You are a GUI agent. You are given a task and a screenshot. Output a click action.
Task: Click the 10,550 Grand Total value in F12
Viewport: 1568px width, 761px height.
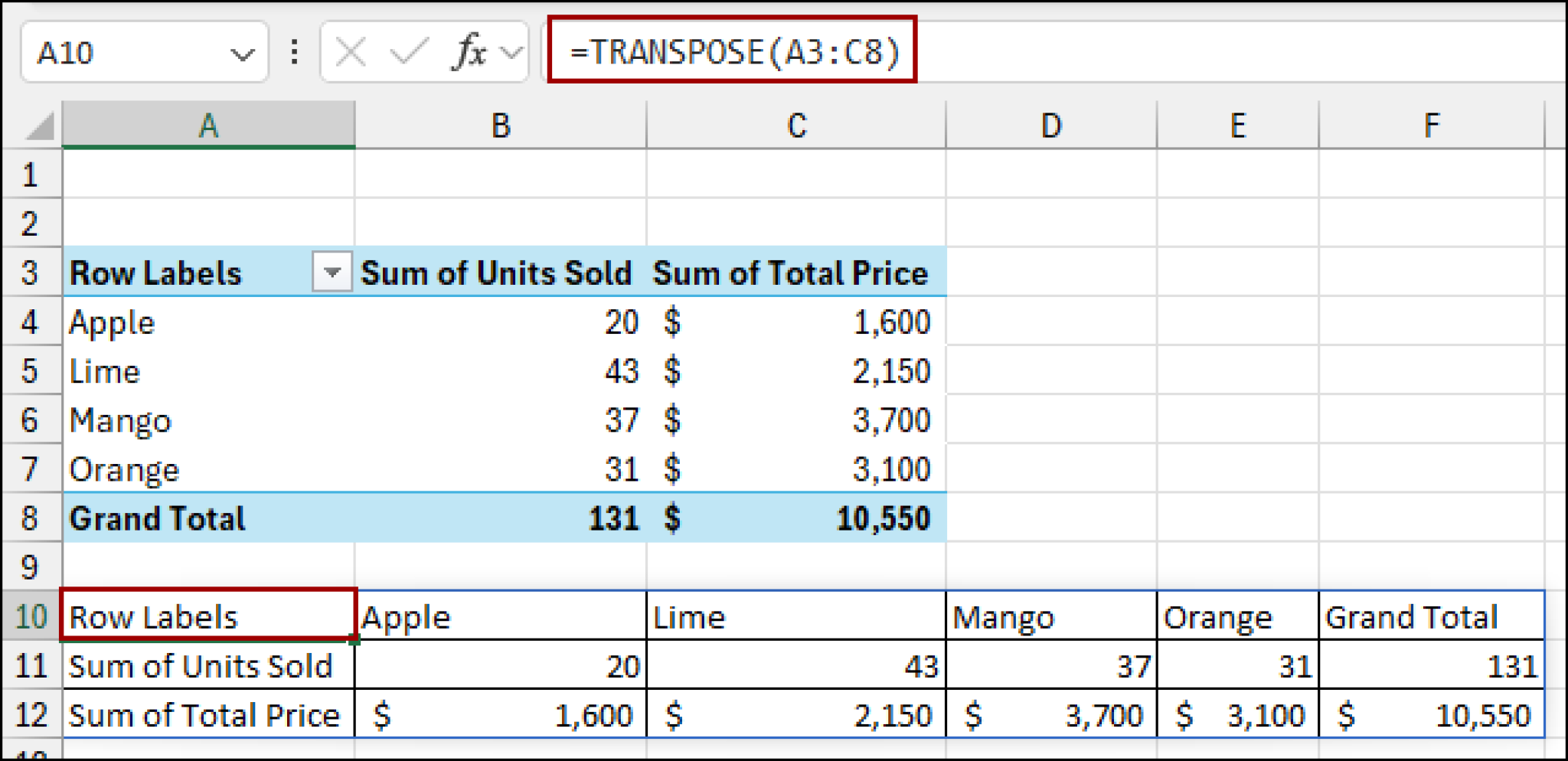pyautogui.click(x=1432, y=714)
